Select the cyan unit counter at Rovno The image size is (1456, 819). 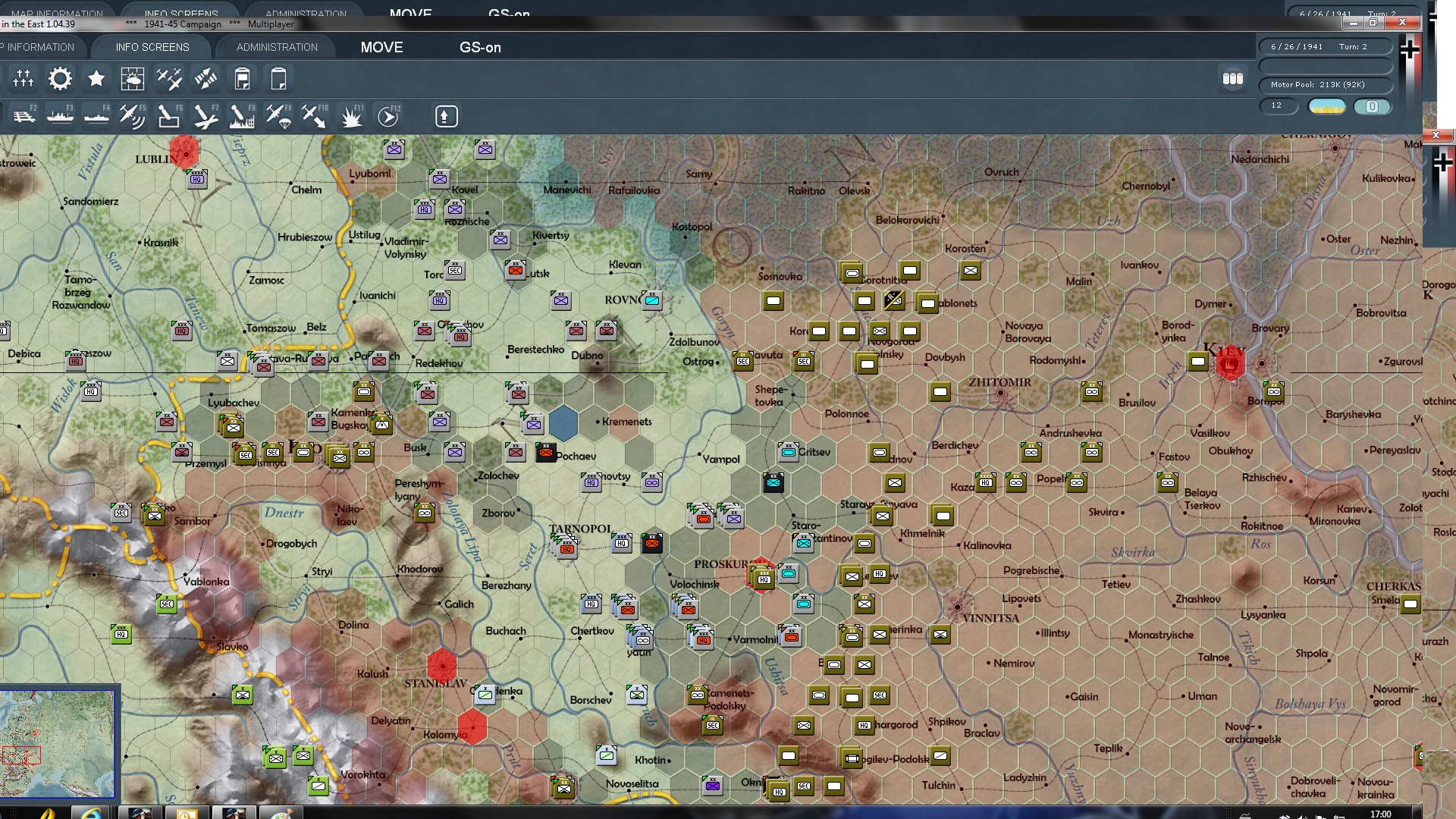[x=652, y=300]
